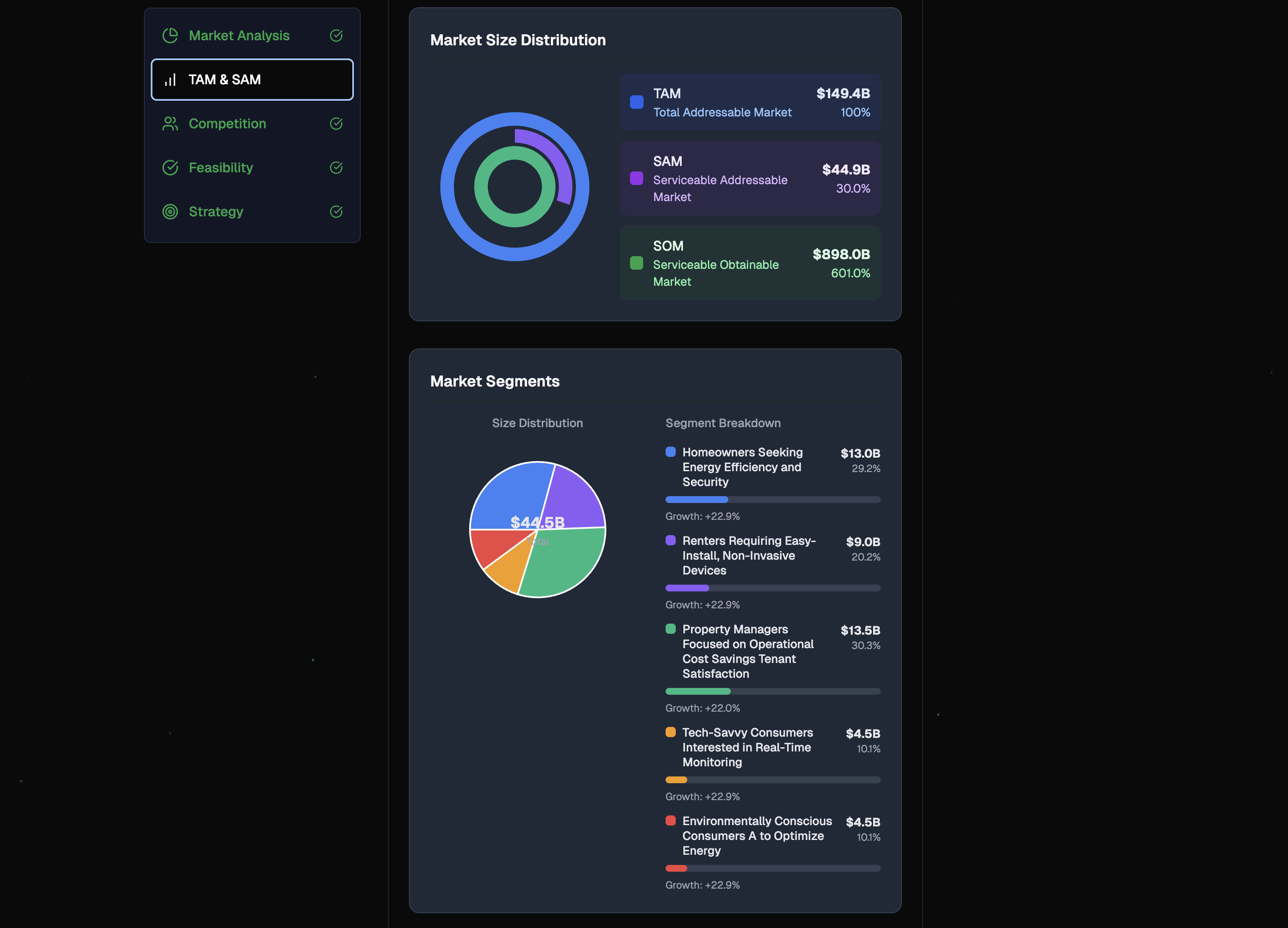Screen dimensions: 1288x928
Task: Select the TAM Total Addressable Market card
Action: (x=749, y=102)
